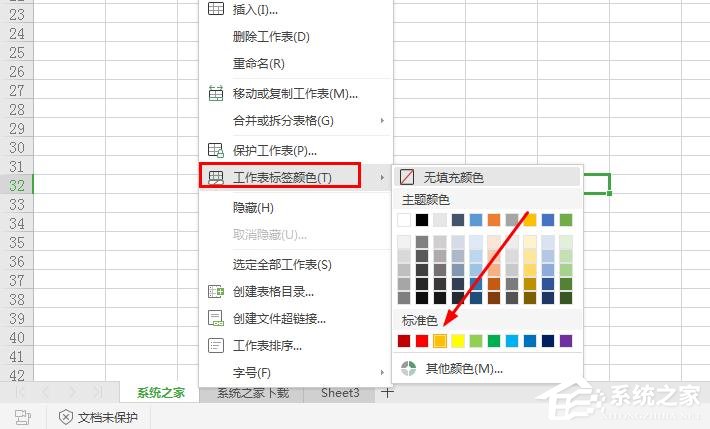The height and width of the screenshot is (429, 710).
Task: Select row 40 header
Action: pos(17,337)
